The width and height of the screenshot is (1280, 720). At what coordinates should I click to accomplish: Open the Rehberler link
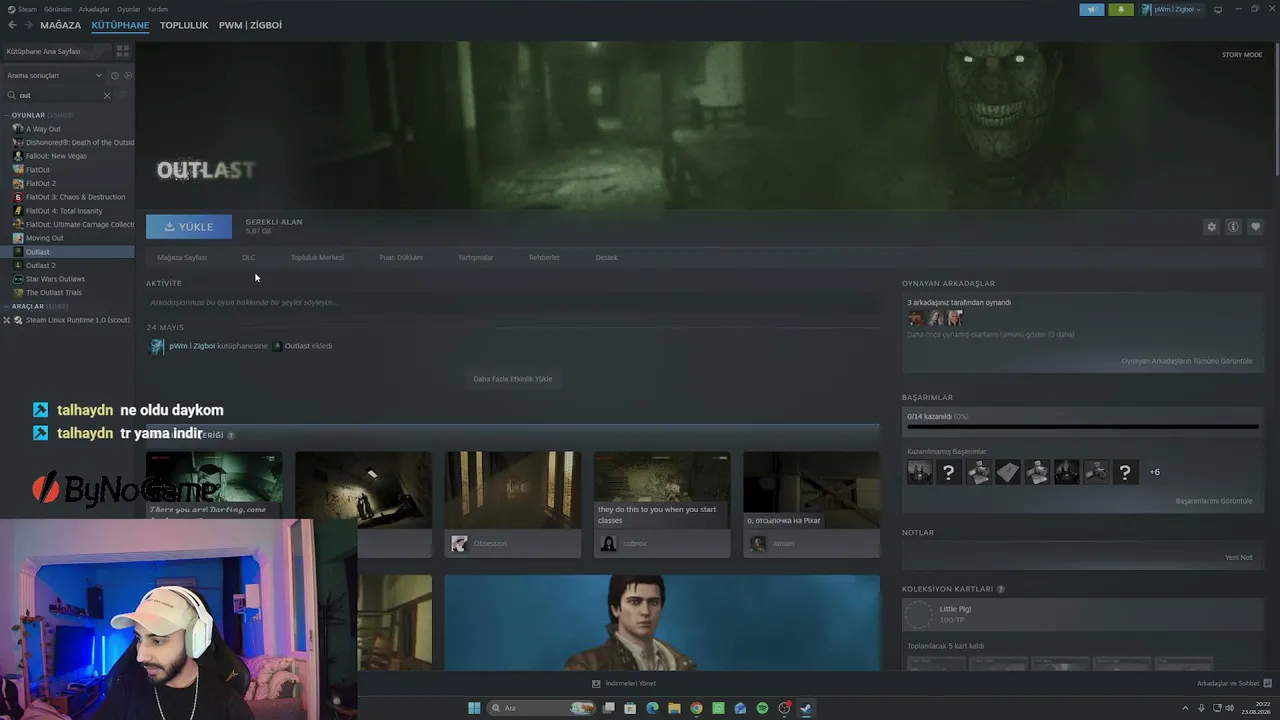(x=544, y=257)
